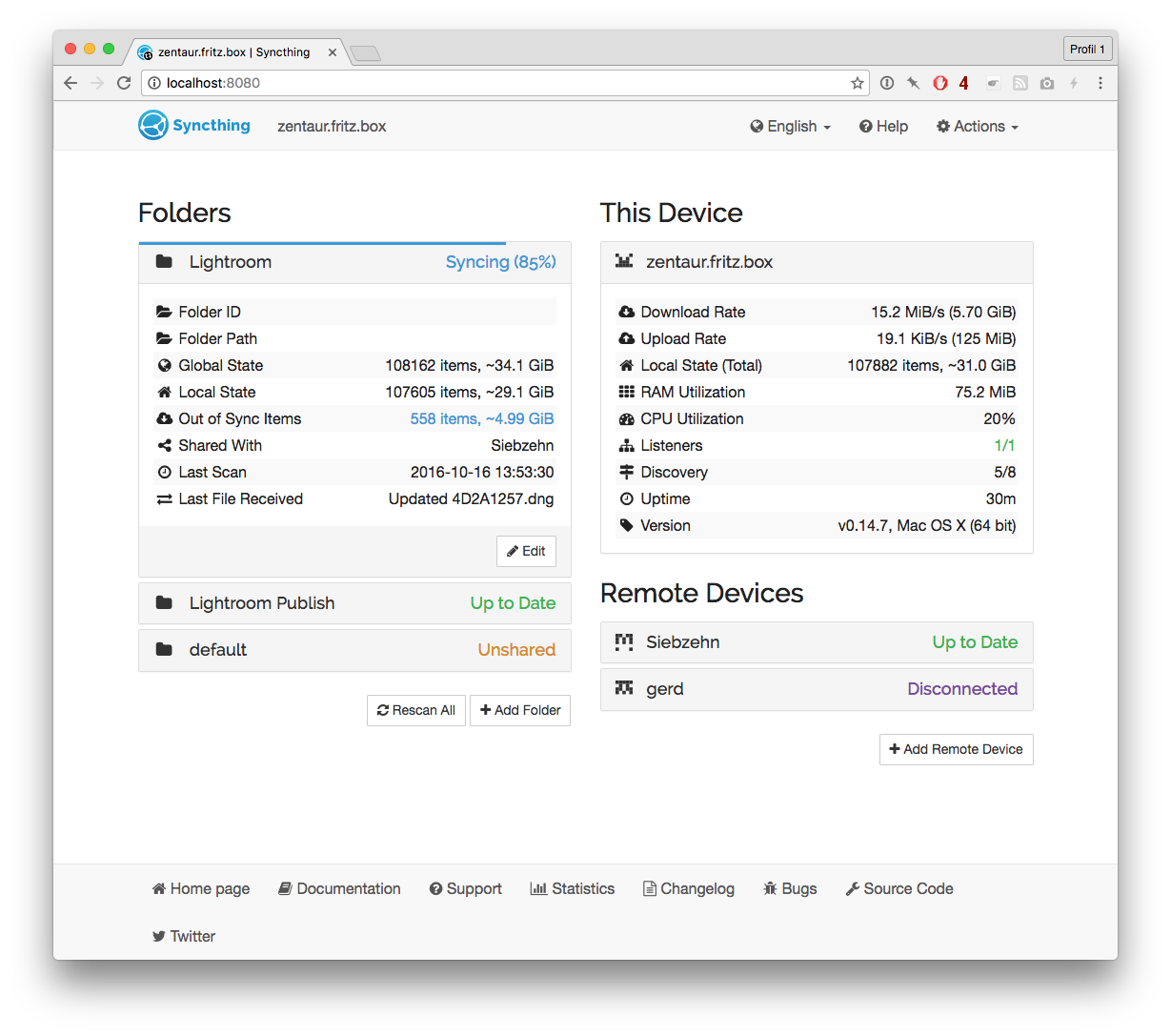Expand the Siebzehn remote device
Viewport: 1171px width, 1036px height.
point(817,642)
